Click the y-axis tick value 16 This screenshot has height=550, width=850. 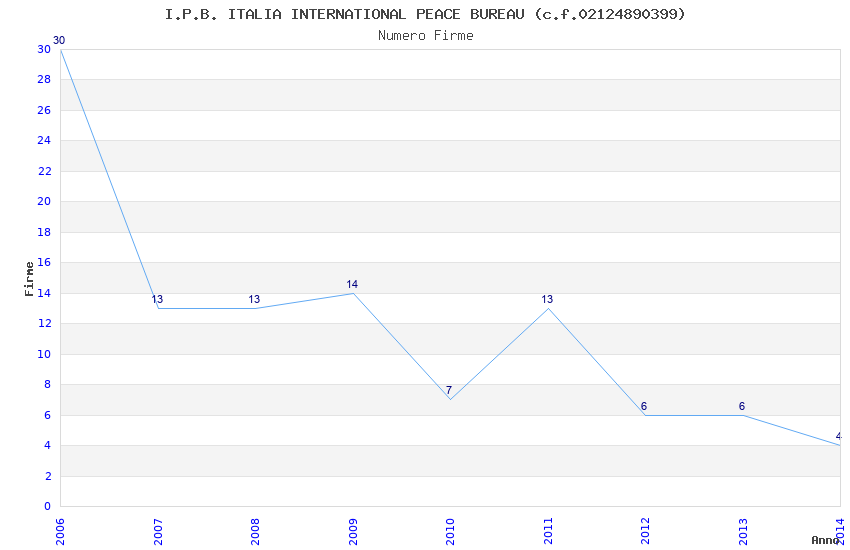[x=44, y=262]
